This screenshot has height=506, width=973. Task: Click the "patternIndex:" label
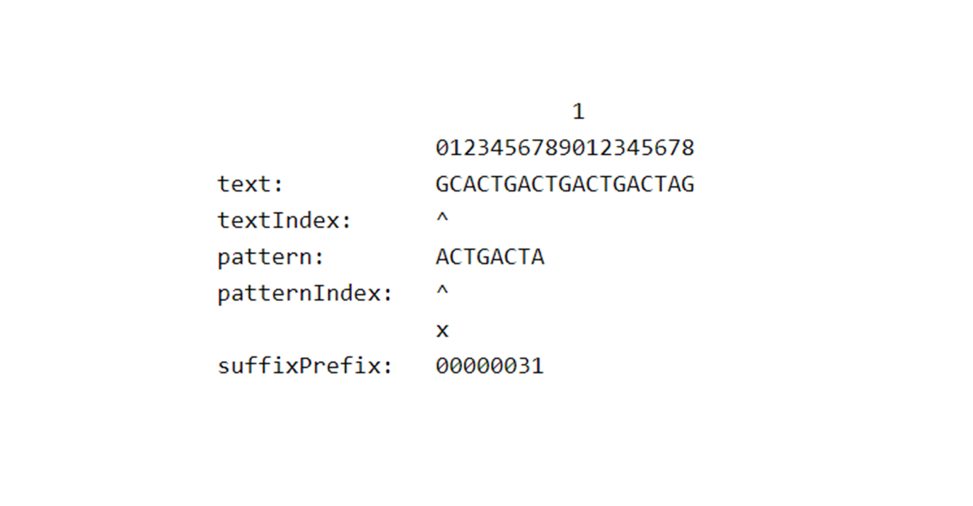305,294
